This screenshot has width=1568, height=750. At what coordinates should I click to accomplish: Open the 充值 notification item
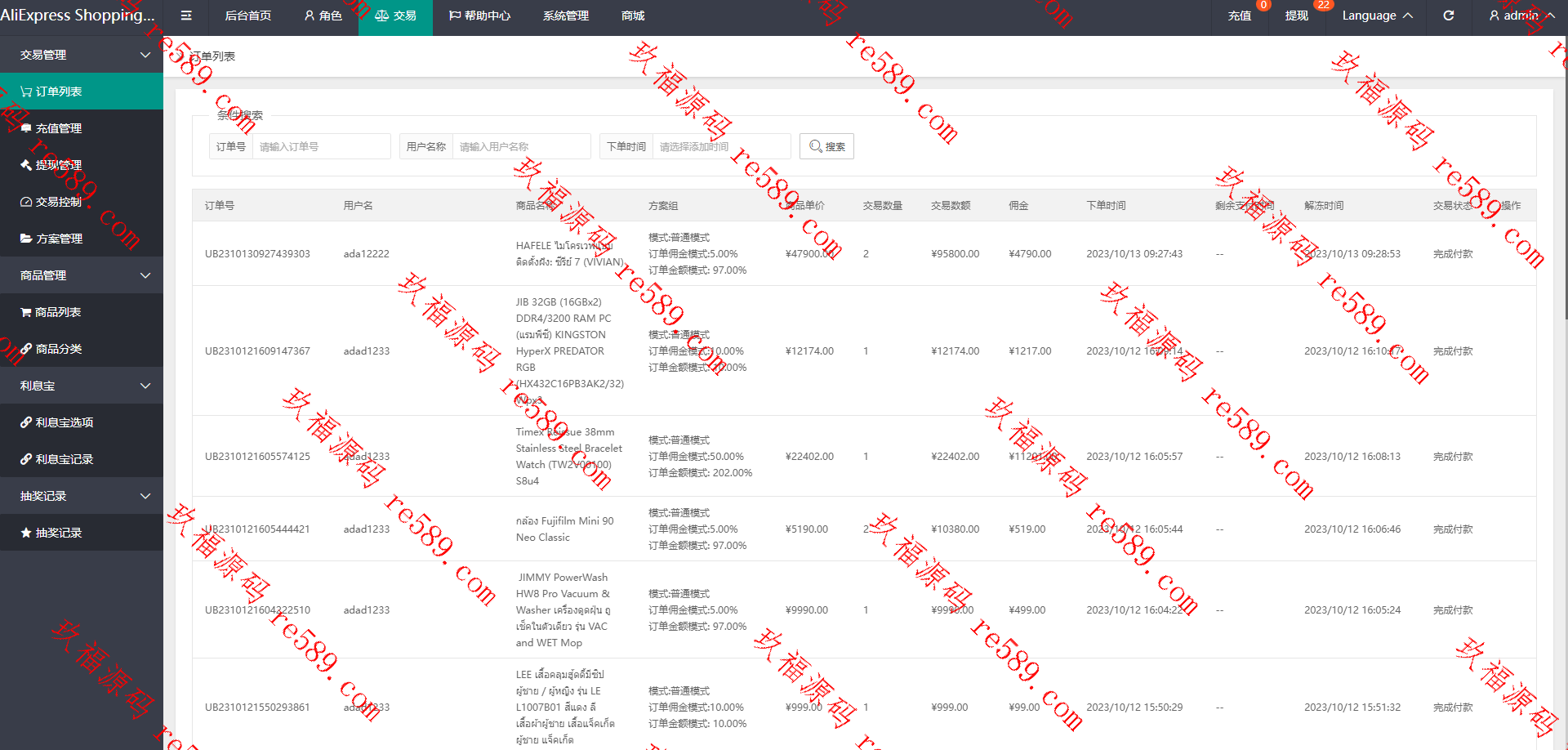[x=1240, y=16]
